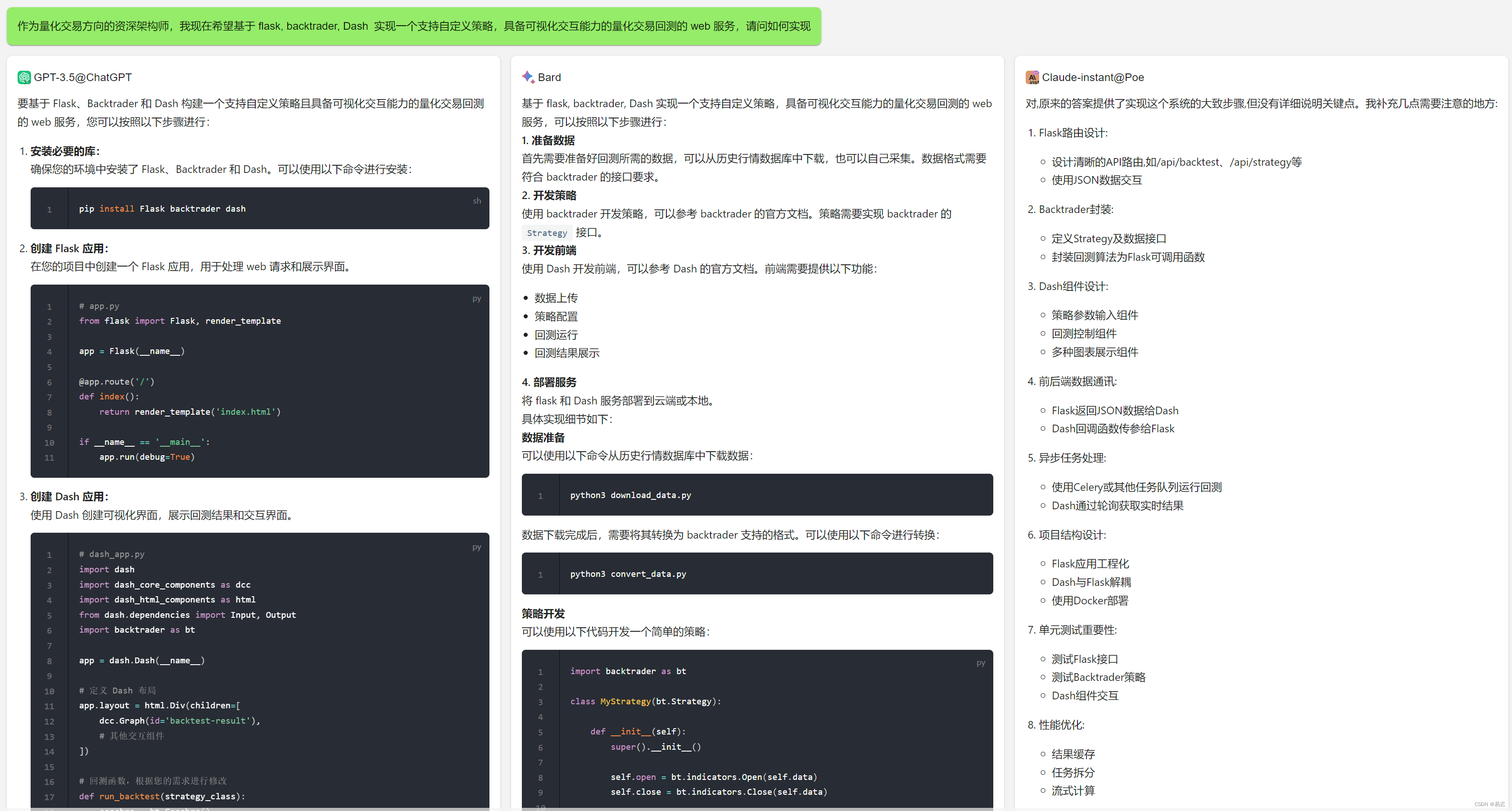Click the GPT-3.5 ChatGPT logo icon

pyautogui.click(x=24, y=77)
